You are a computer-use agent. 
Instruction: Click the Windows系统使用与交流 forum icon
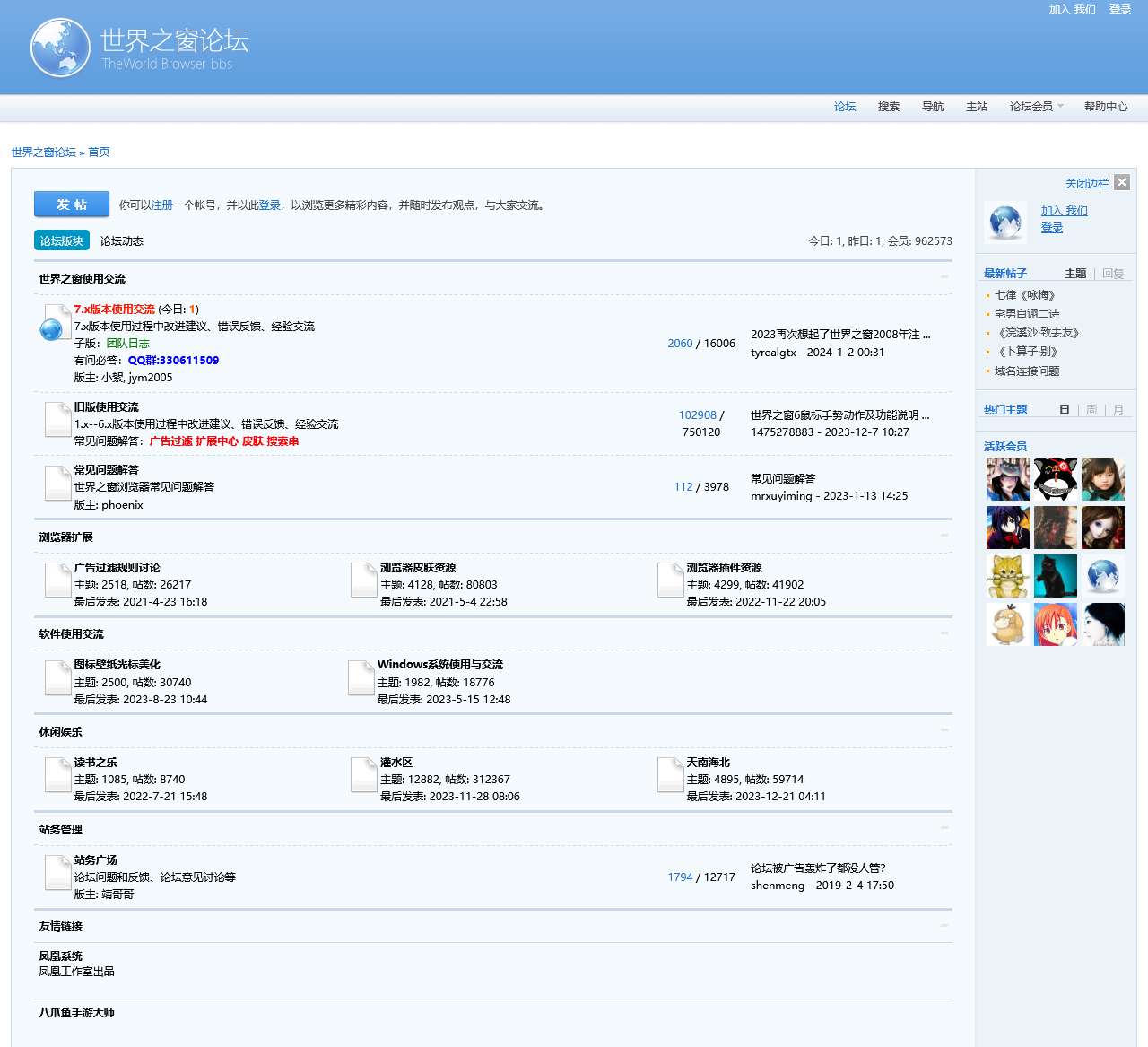[x=362, y=677]
